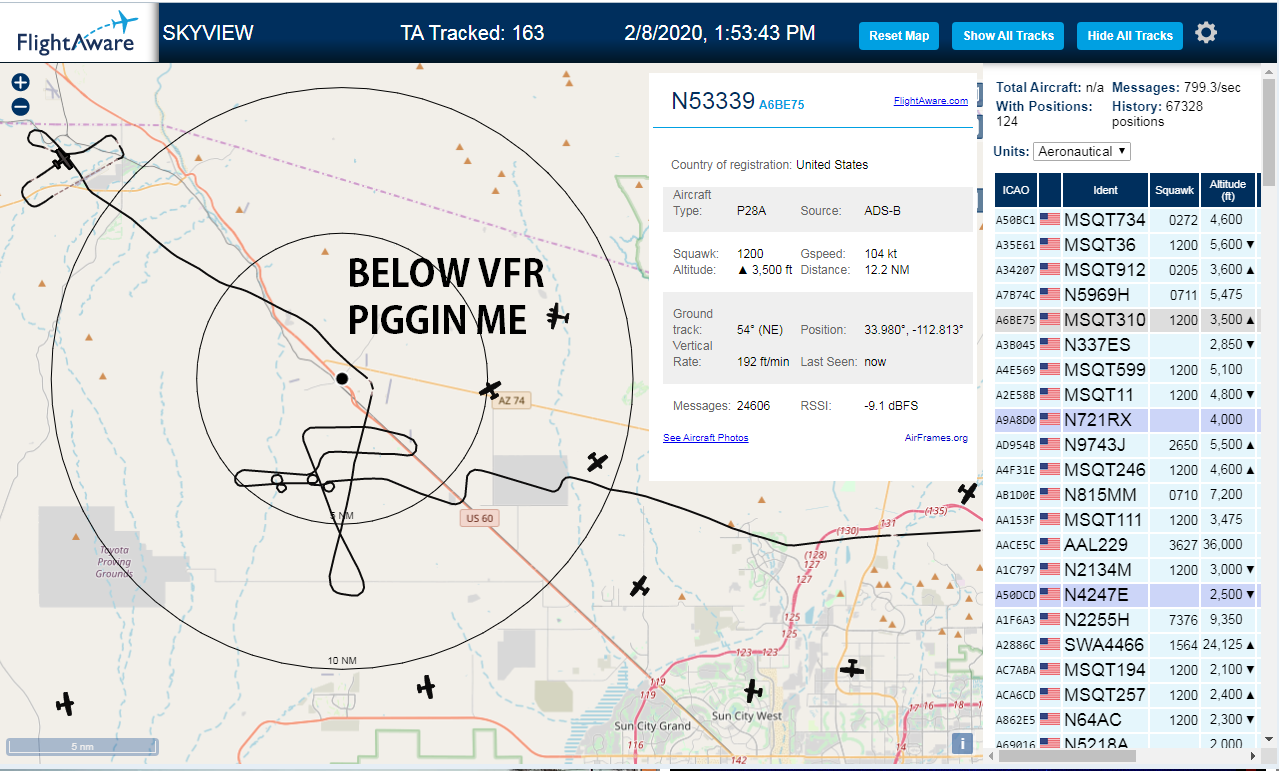1279x771 pixels.
Task: Select the N721RX aircraft row
Action: 1126,420
